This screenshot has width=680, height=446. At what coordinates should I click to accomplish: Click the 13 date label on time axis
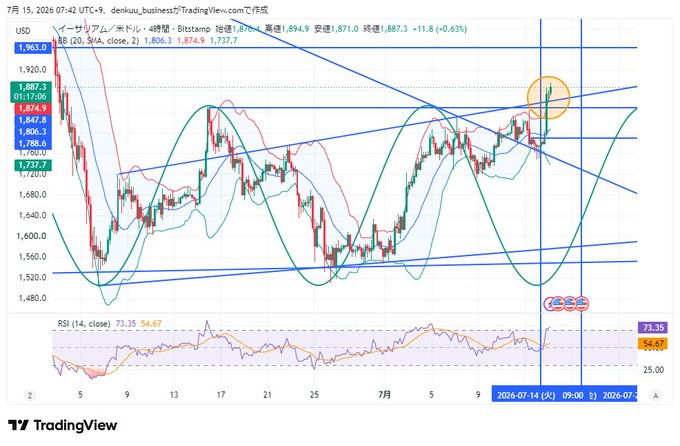pos(174,395)
